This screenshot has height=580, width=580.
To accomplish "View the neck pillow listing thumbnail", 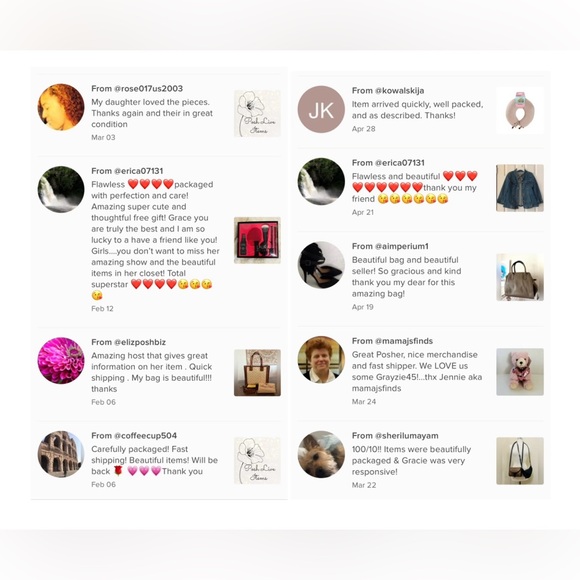I will 520,110.
